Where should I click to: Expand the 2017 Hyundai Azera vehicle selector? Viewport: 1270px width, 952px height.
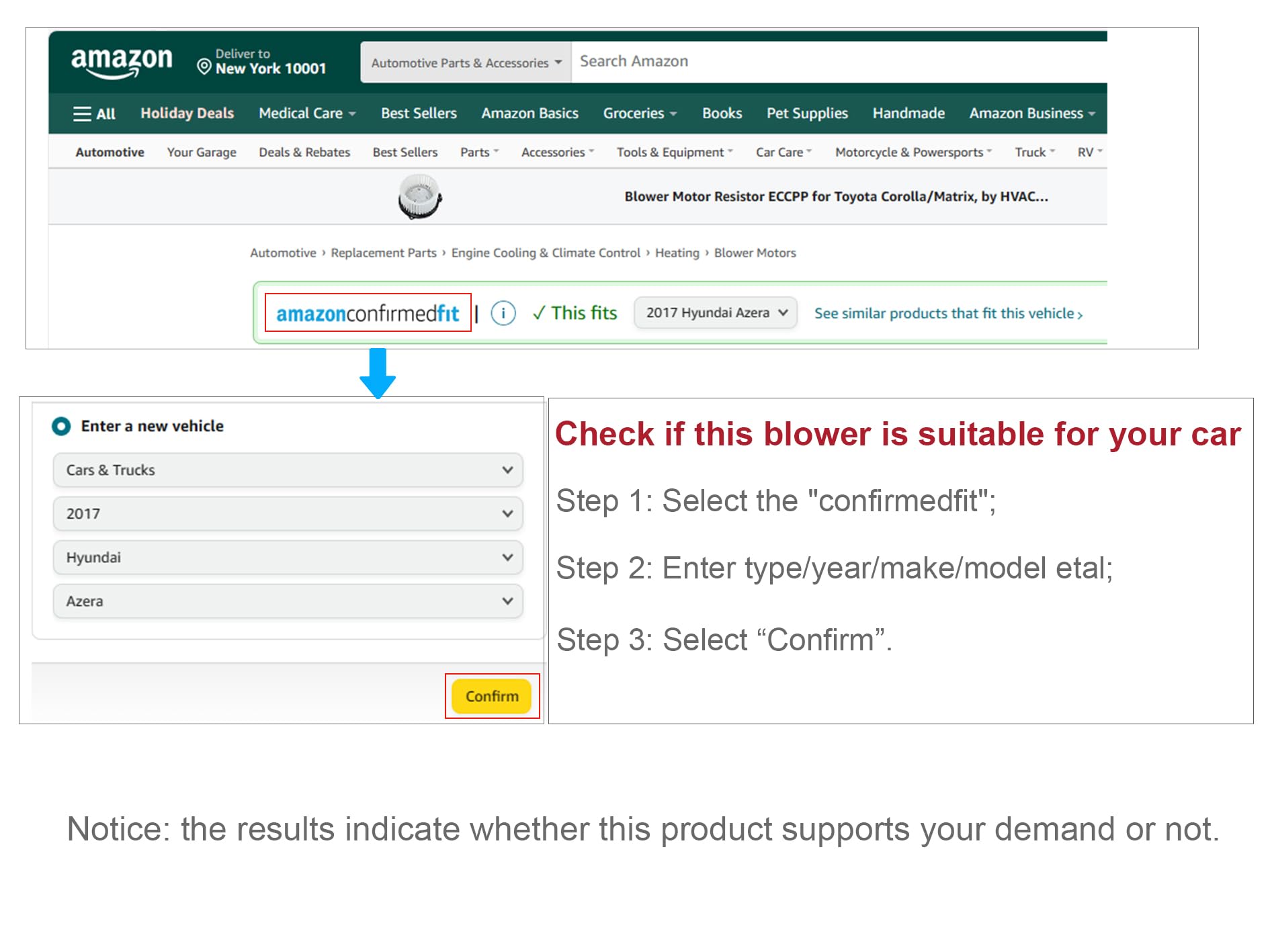click(716, 313)
